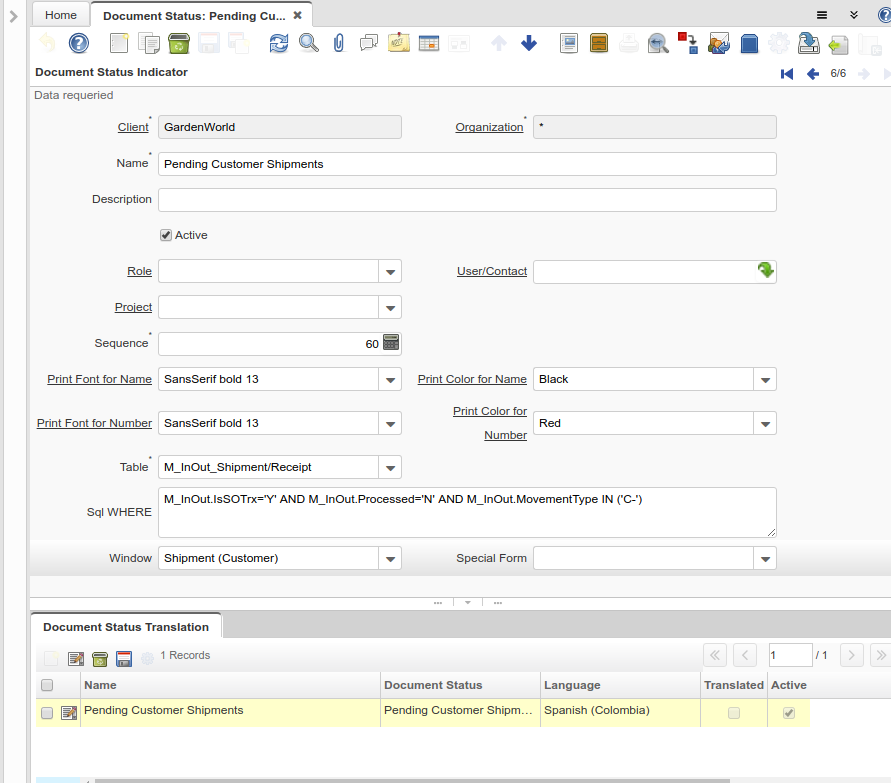Jump to first record with navigation arrow

(789, 73)
